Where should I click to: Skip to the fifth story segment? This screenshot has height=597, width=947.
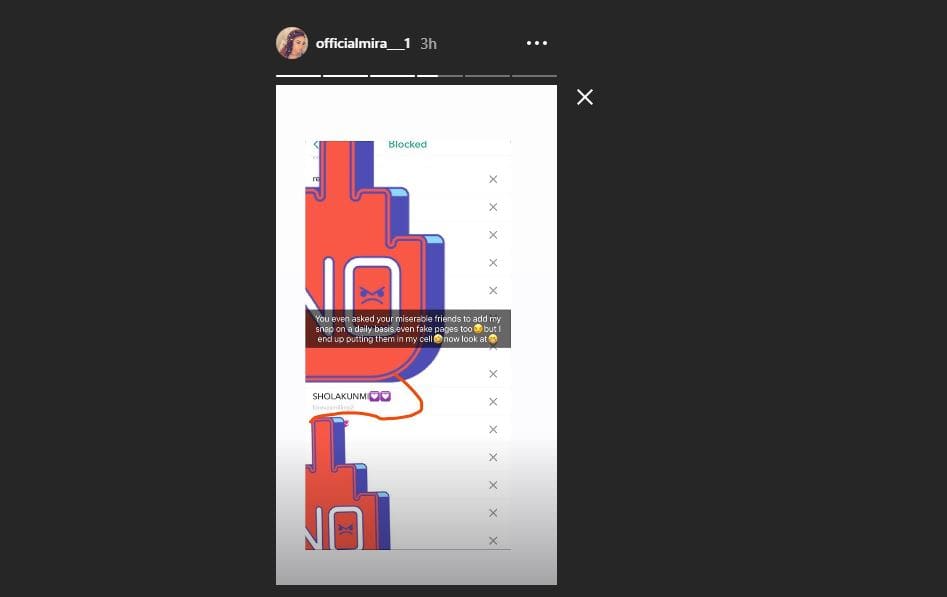(x=487, y=76)
